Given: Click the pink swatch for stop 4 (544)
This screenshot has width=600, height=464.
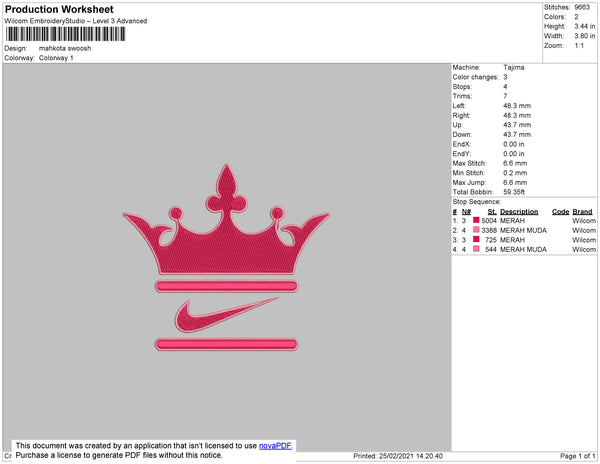Looking at the screenshot, I should (476, 249).
